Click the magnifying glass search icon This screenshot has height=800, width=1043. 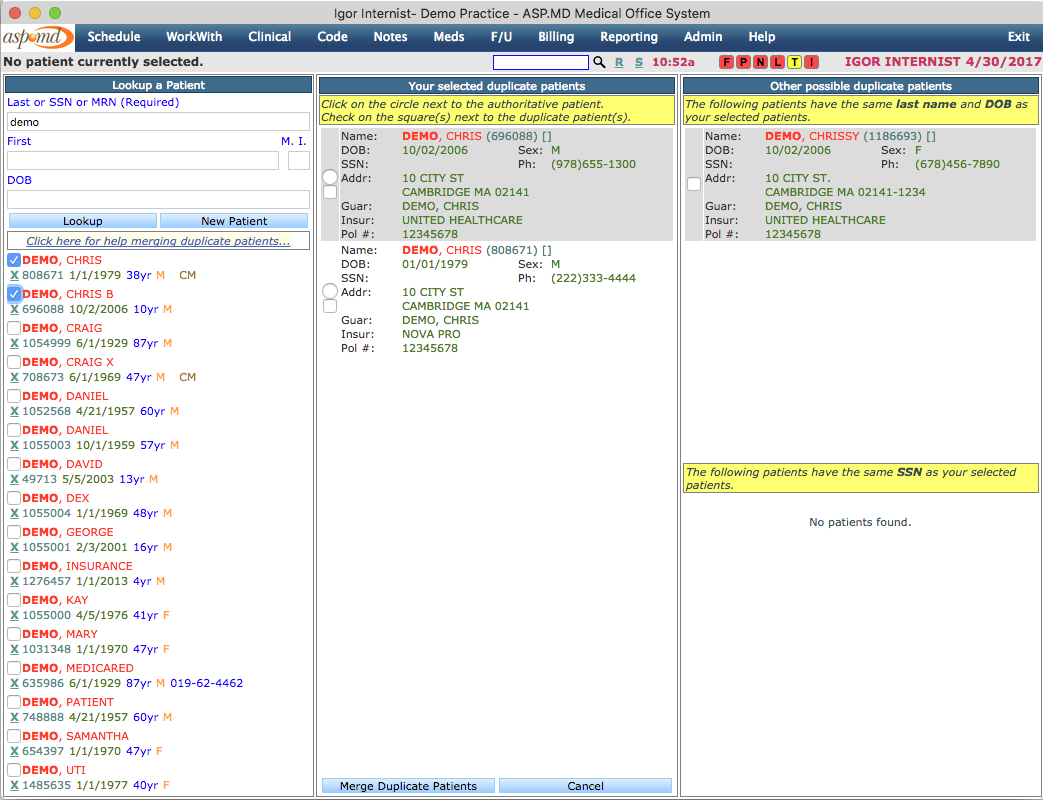click(x=599, y=62)
